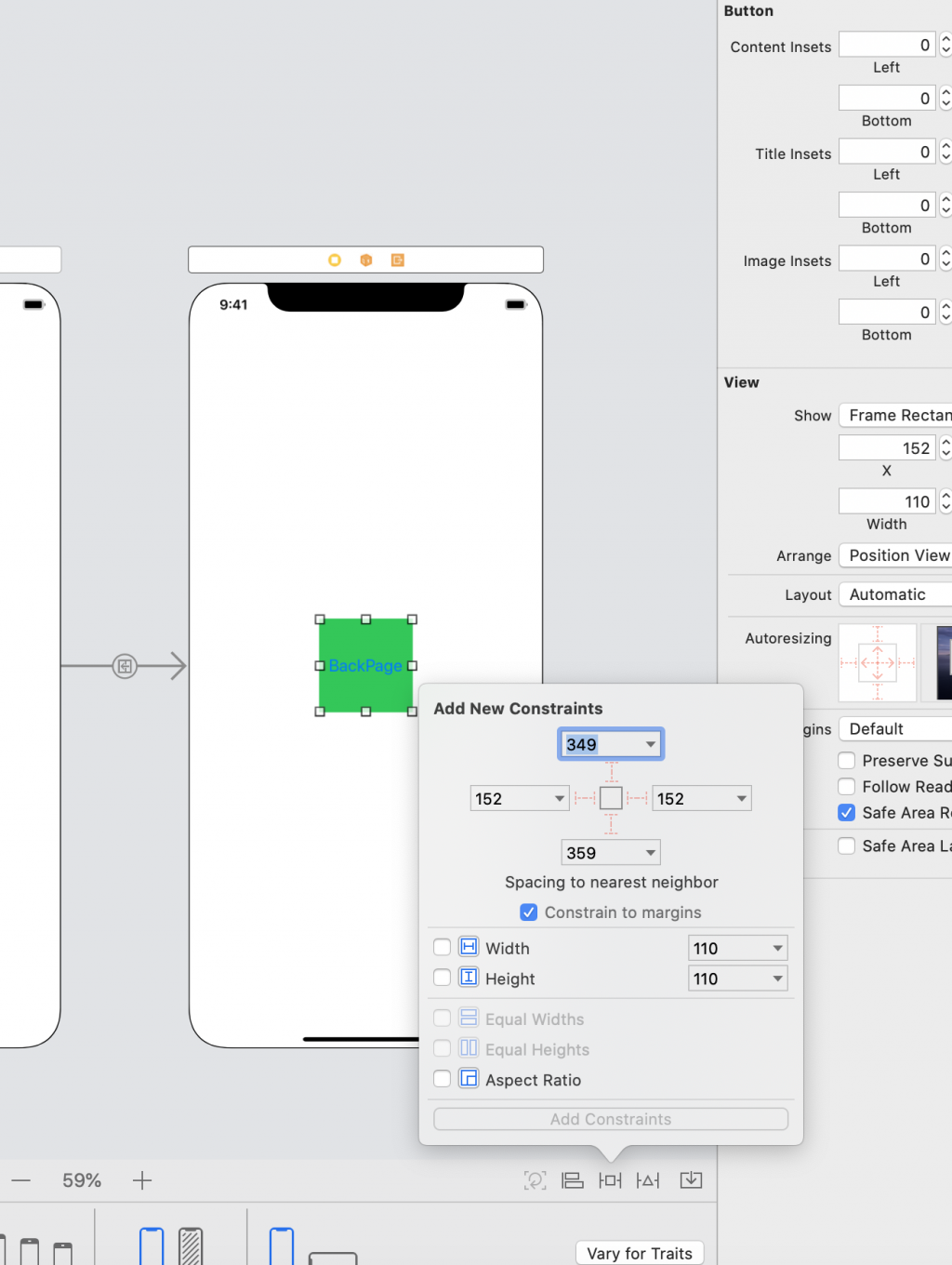Enable the Safe Area Layout Guide checkbox
952x1265 pixels.
[x=846, y=846]
